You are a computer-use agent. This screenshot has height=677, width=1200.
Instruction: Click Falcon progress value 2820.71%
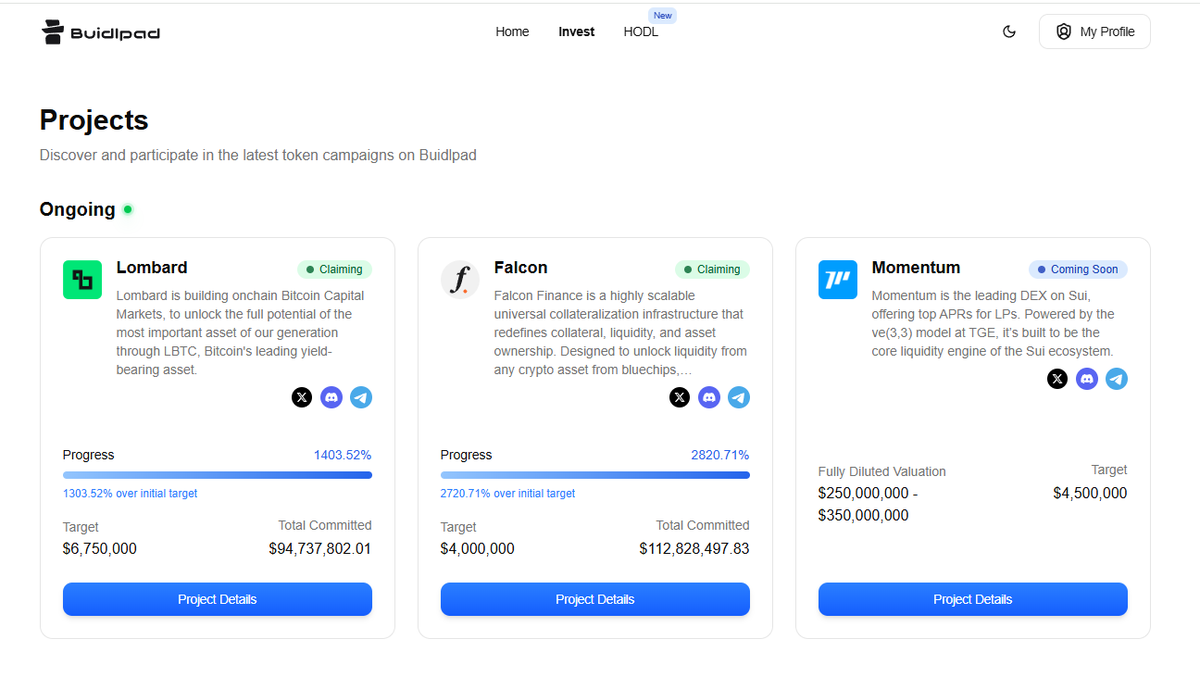point(720,454)
